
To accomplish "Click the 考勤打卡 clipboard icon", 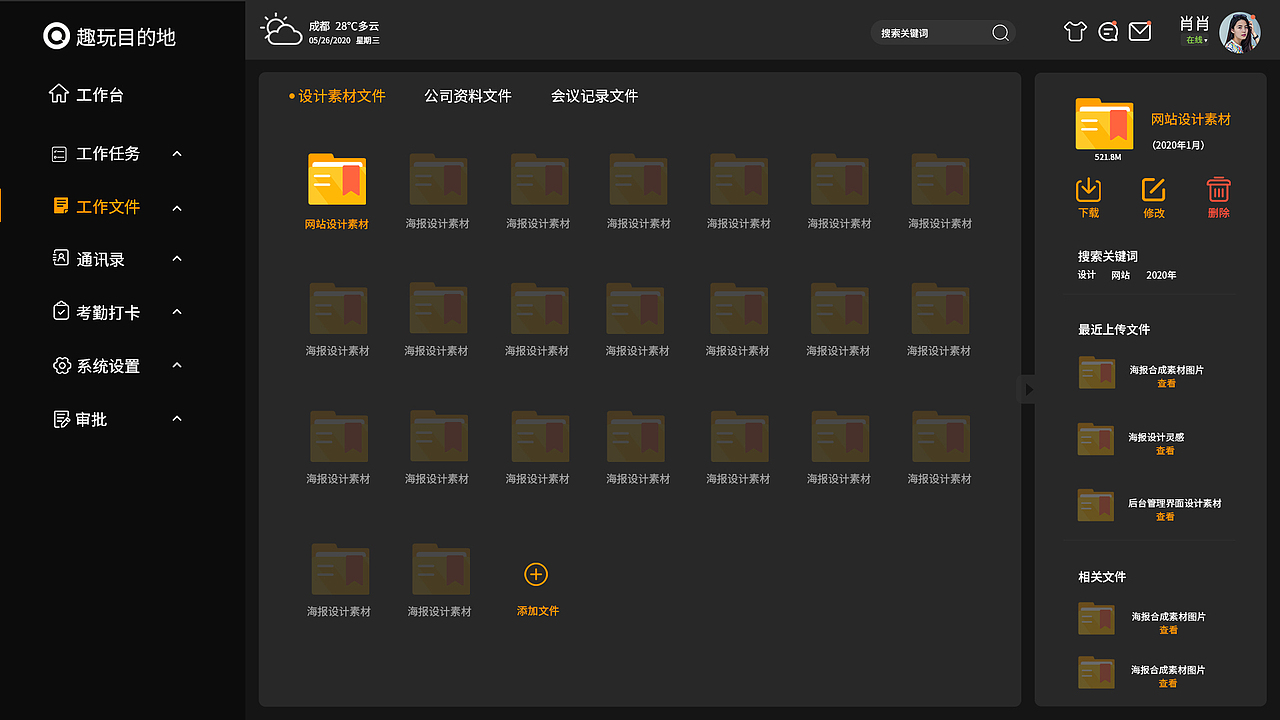I will (x=60, y=311).
